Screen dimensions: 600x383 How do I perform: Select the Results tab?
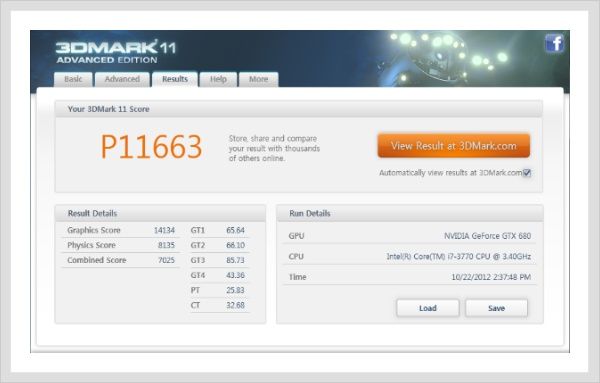click(x=175, y=79)
